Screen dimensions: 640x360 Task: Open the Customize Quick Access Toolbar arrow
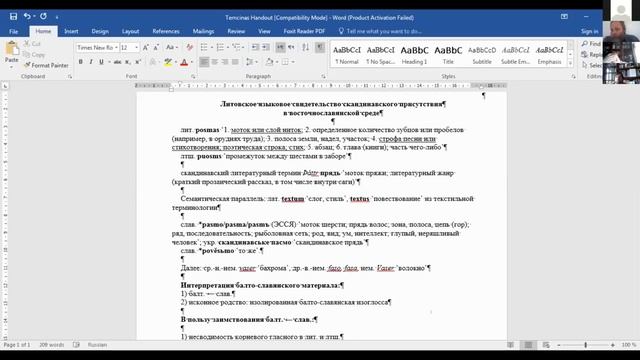point(57,17)
